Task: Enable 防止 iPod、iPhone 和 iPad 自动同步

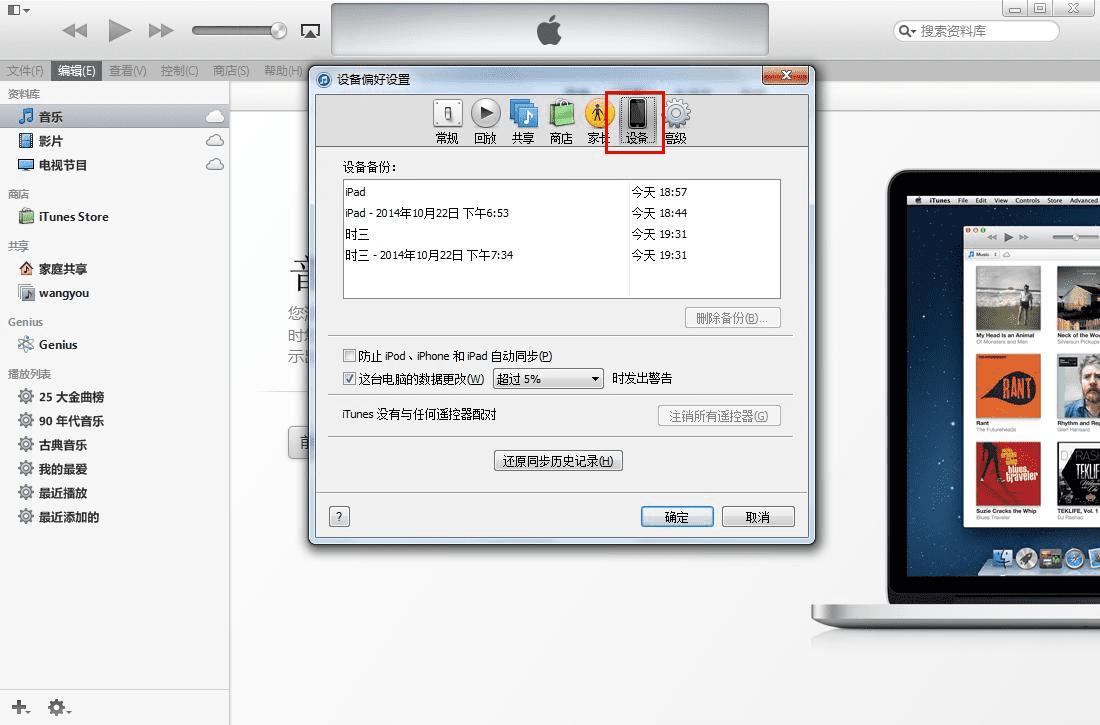Action: pyautogui.click(x=350, y=356)
